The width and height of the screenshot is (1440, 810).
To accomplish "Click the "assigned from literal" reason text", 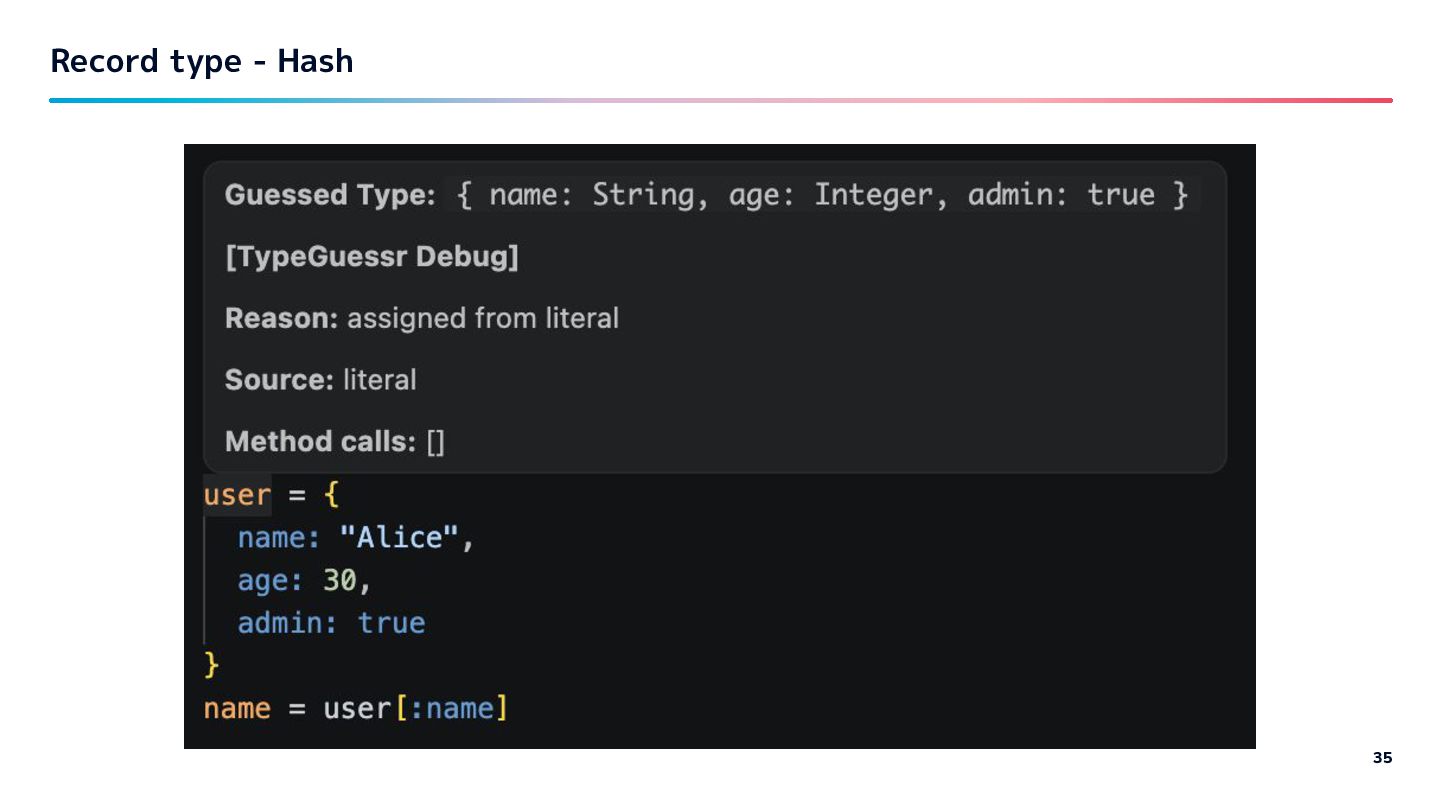I will pos(483,319).
